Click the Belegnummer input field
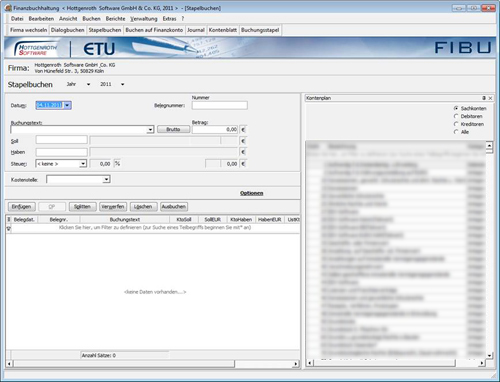This screenshot has height=382, width=500. click(220, 106)
